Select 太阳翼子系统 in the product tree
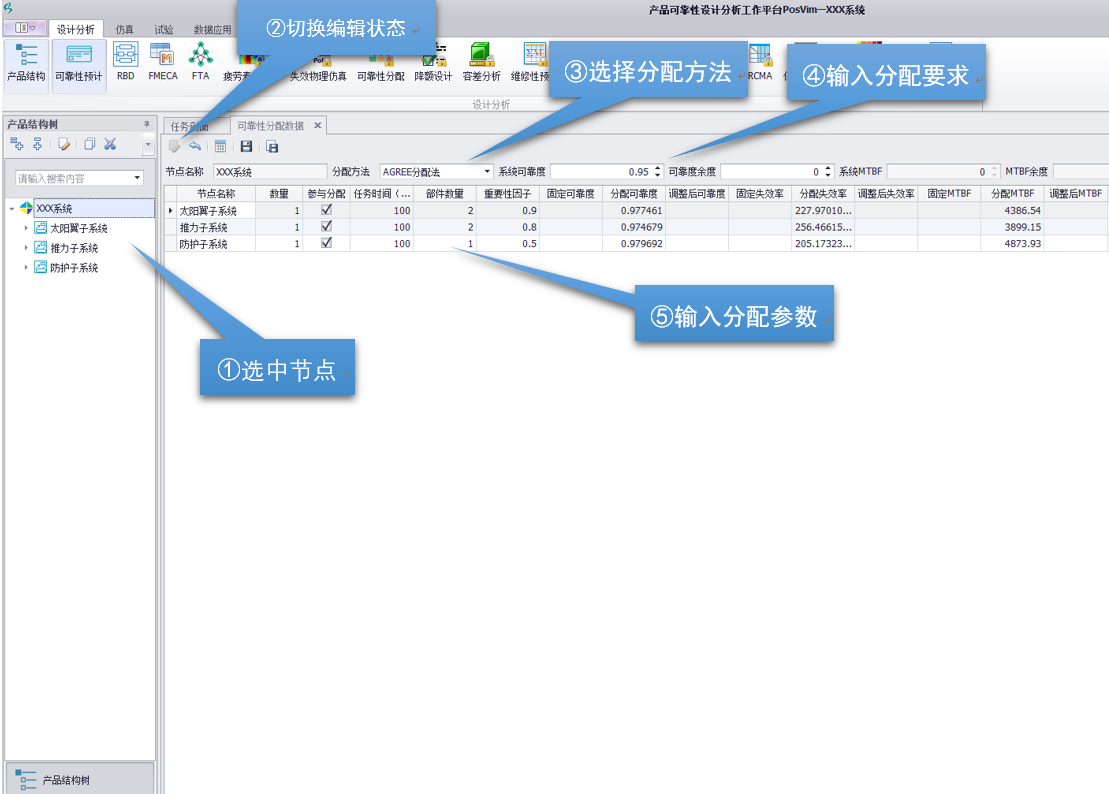Viewport: 1109px width, 794px height. pos(79,228)
